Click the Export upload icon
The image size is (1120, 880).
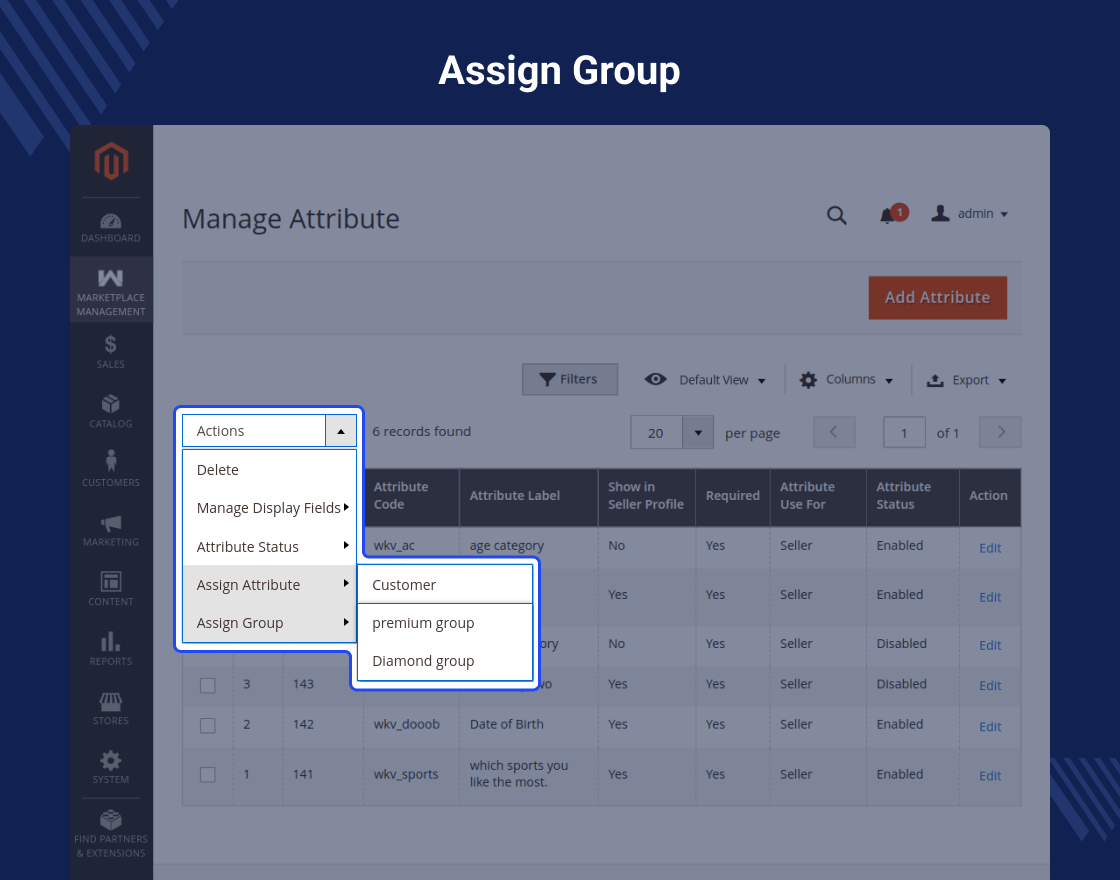935,381
